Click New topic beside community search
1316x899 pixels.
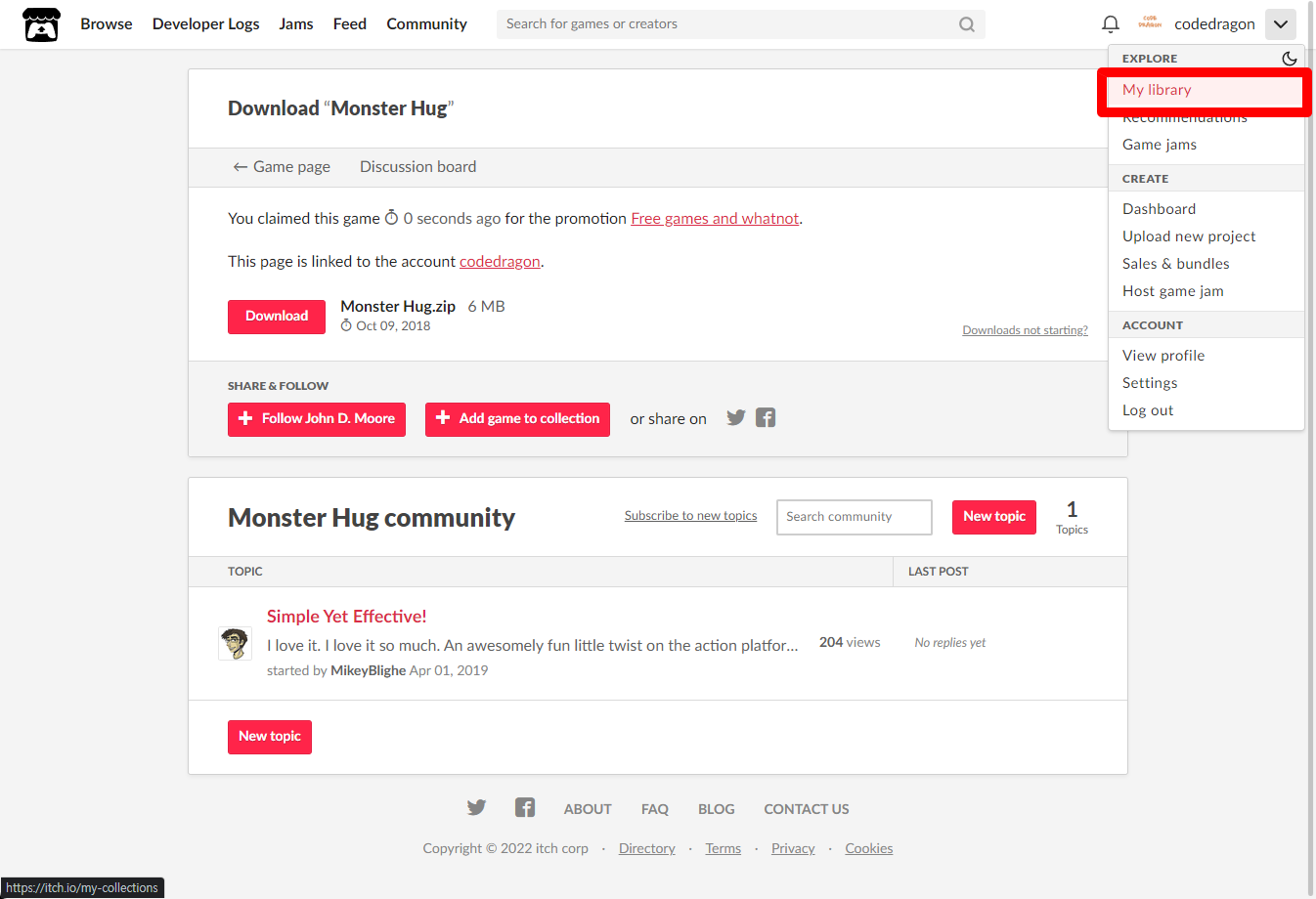(x=994, y=517)
